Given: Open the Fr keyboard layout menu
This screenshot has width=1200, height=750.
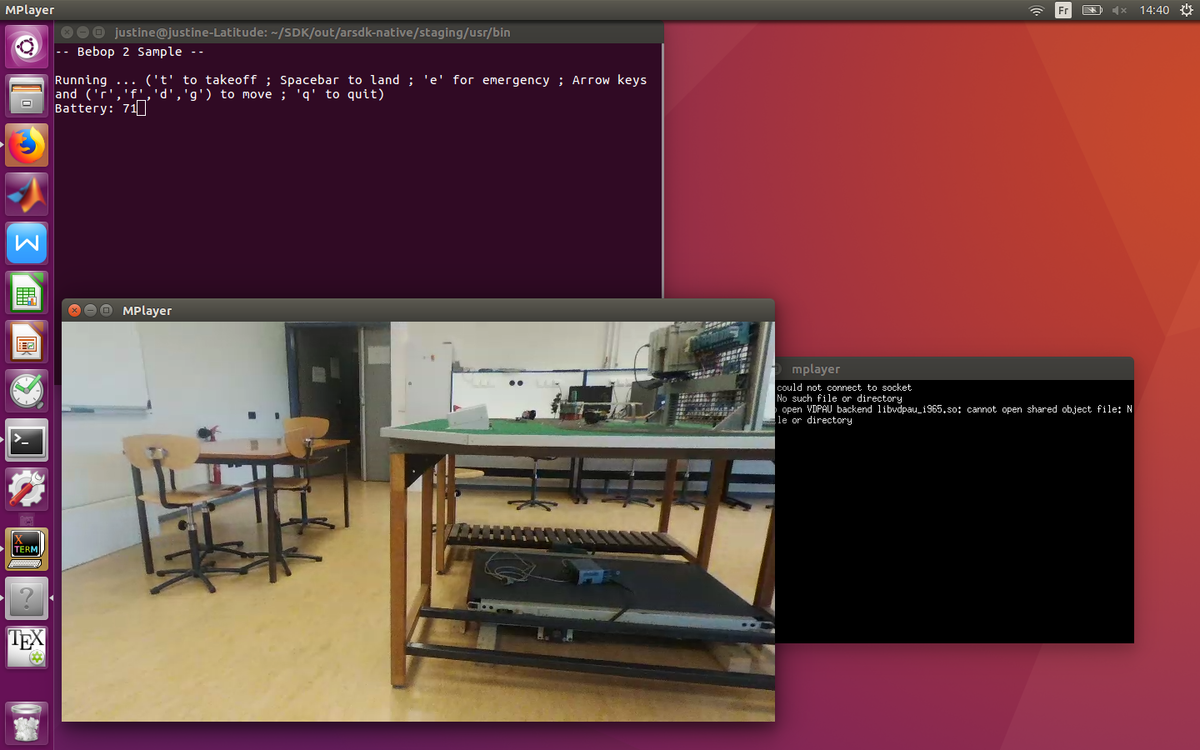Looking at the screenshot, I should [1063, 10].
